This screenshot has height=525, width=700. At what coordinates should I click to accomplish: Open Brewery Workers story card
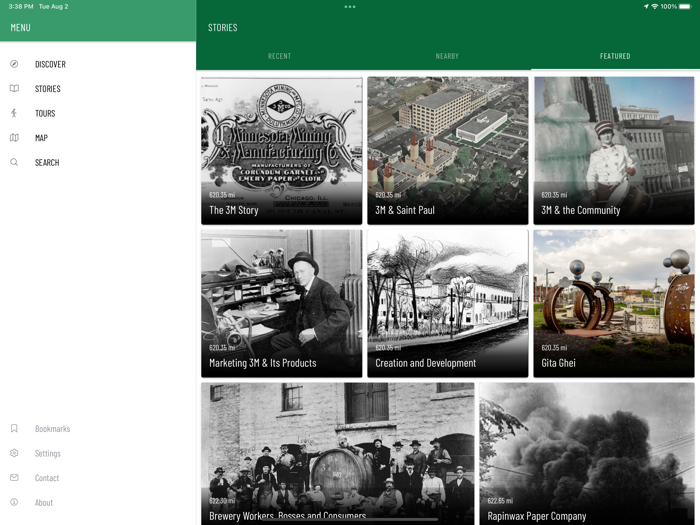(x=338, y=454)
